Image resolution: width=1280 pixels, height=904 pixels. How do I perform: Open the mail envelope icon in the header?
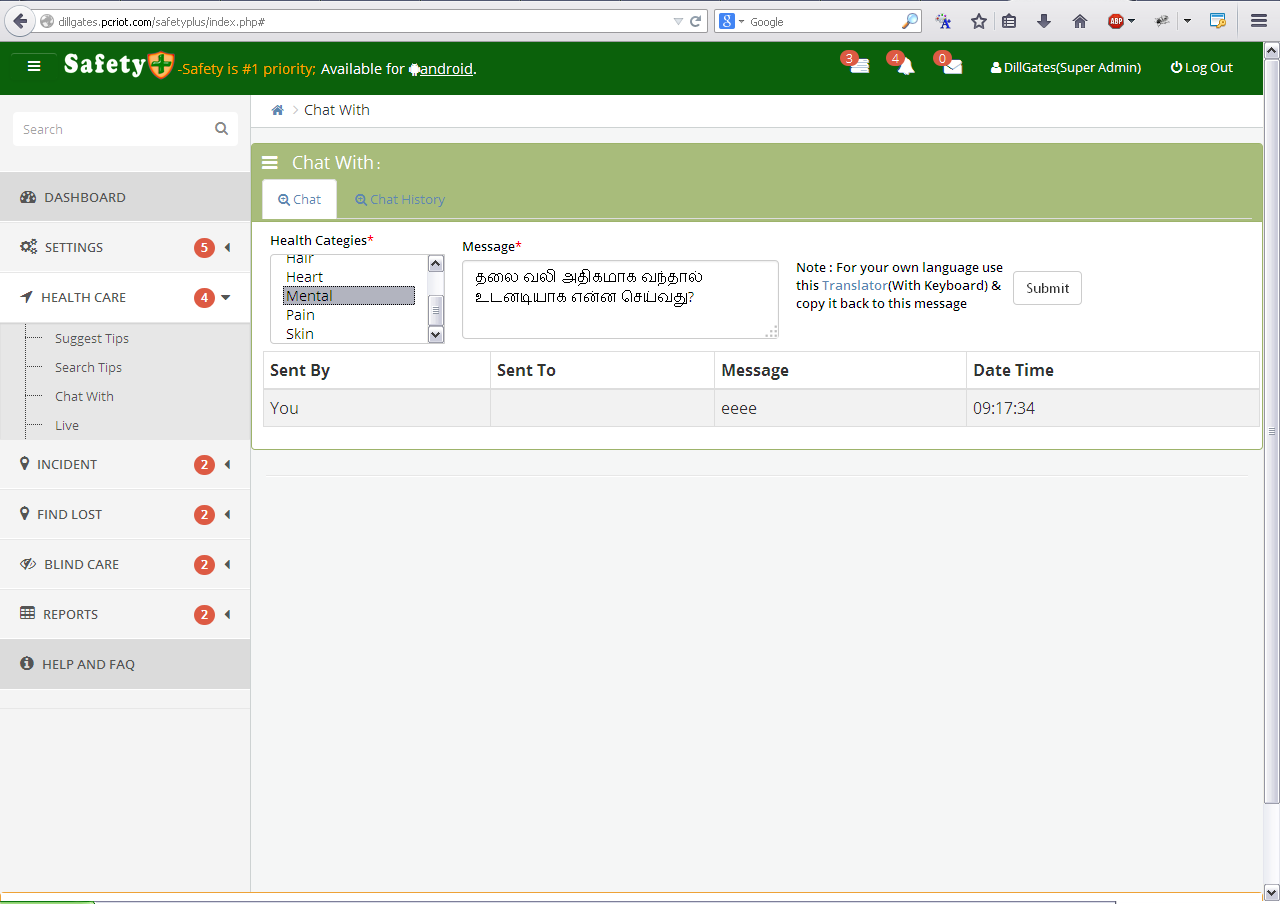(x=952, y=67)
